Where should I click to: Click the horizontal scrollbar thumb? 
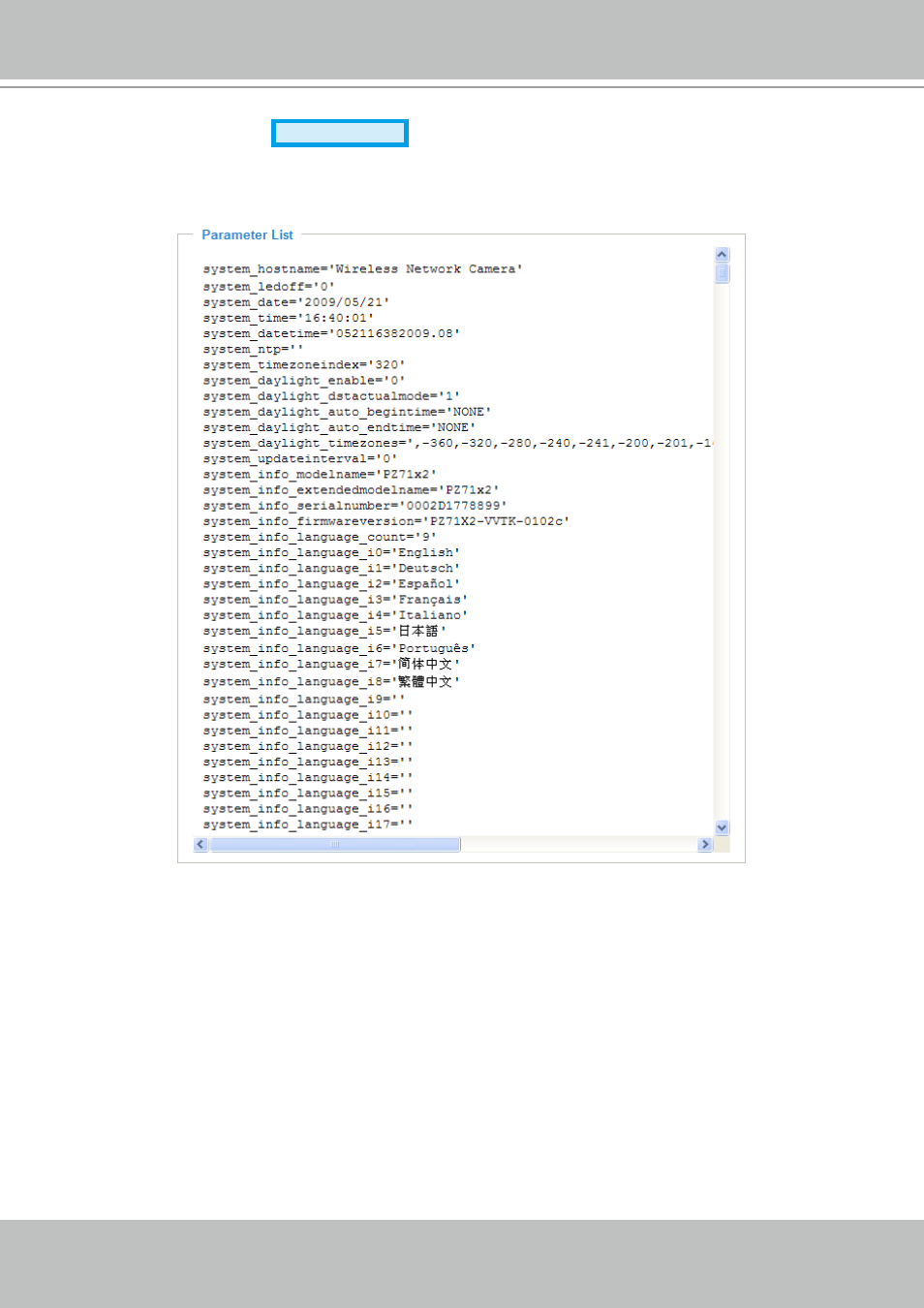pos(335,845)
